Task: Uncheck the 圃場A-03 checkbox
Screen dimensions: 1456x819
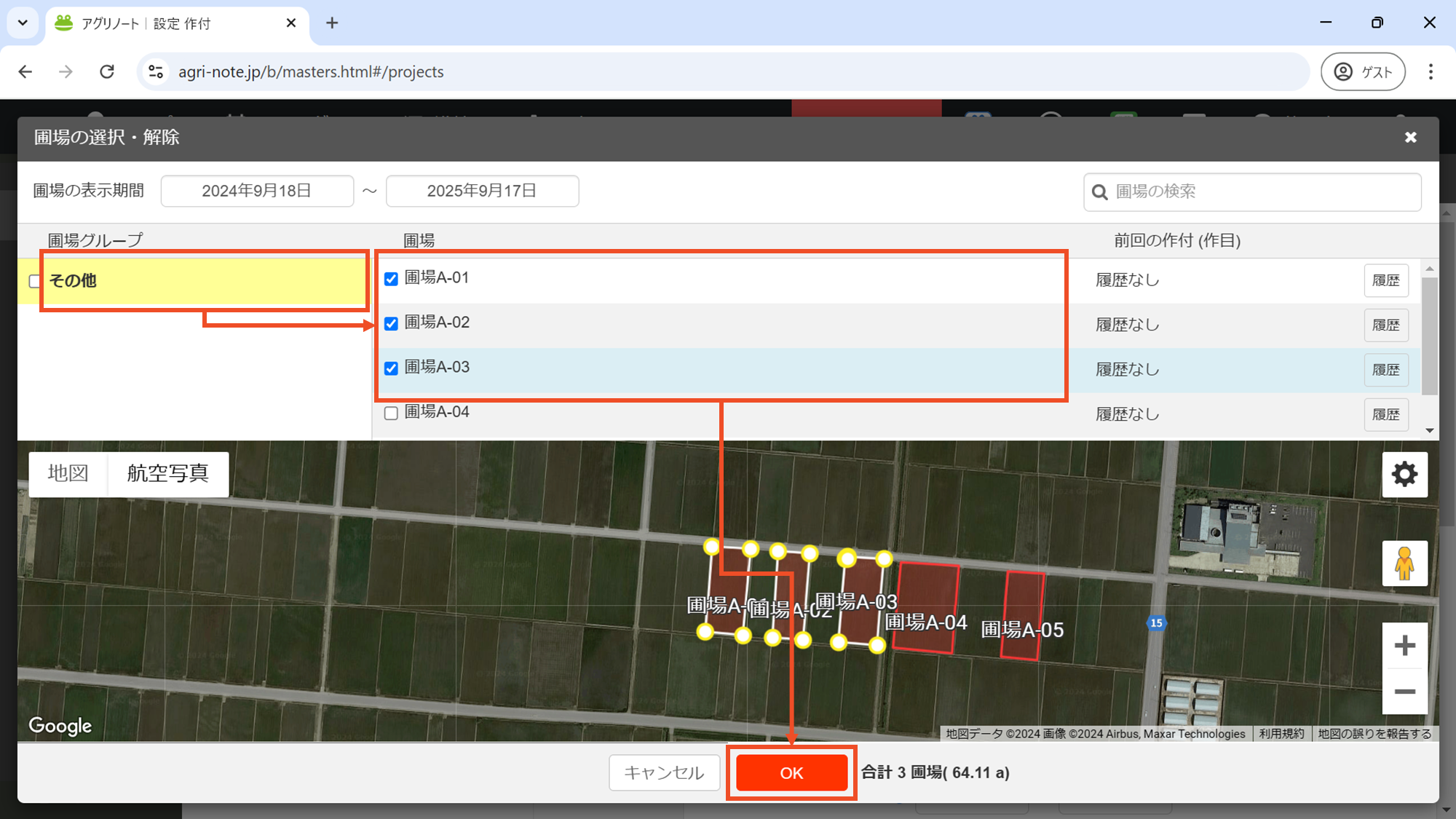Action: click(391, 368)
